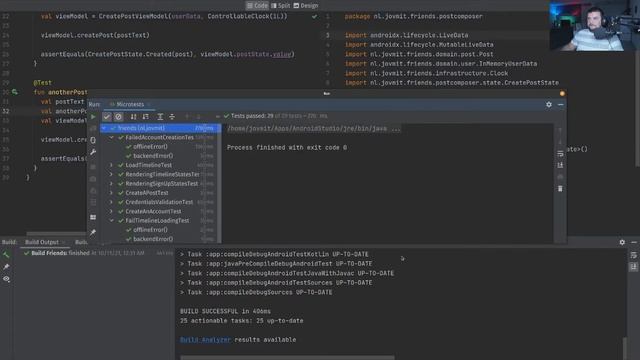Image resolution: width=640 pixels, height=360 pixels.
Task: Collapse all test tree nodes
Action: pos(172,117)
